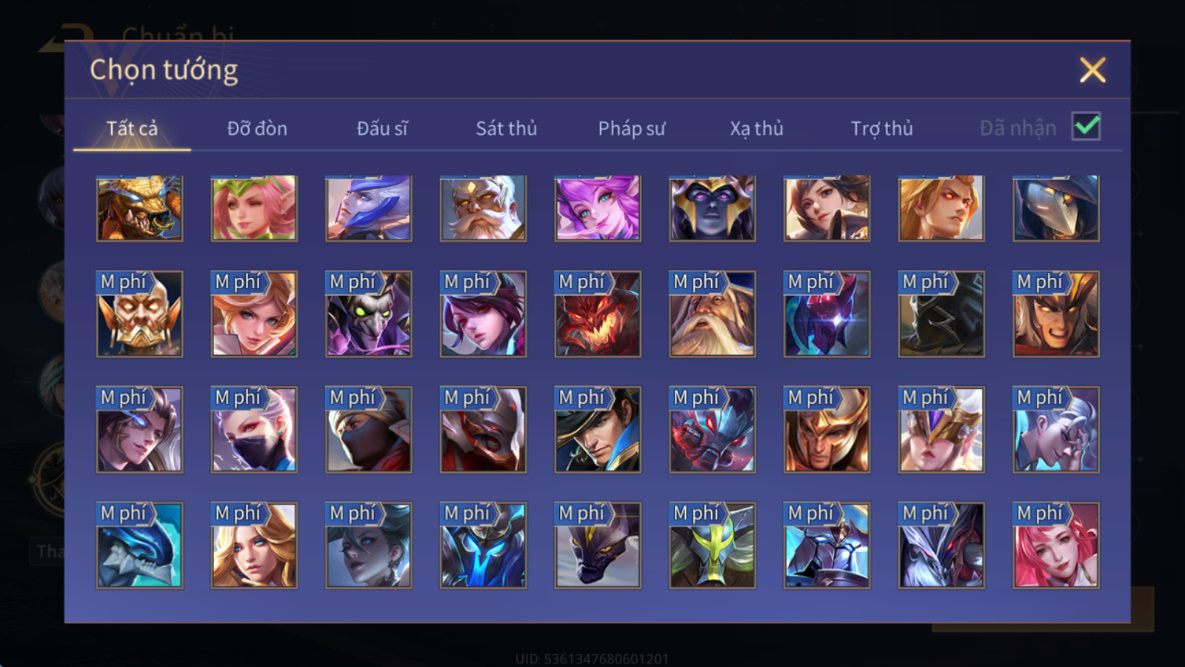Select the purple-haired girl hero portrait
1185x667 pixels.
click(598, 208)
